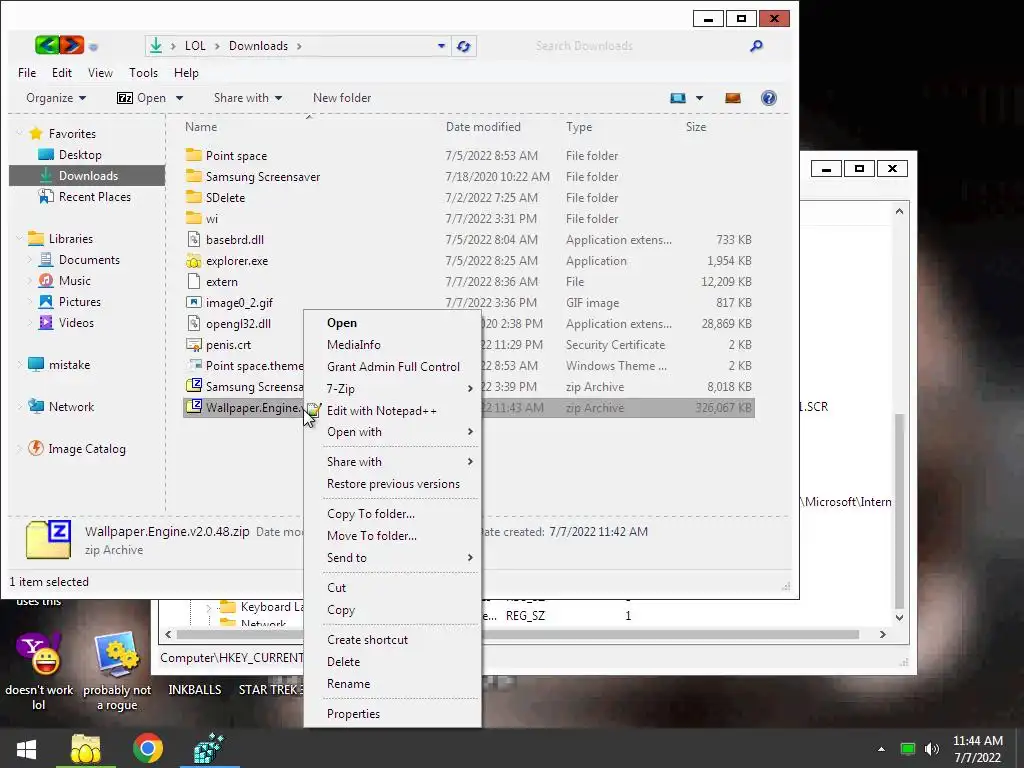The image size is (1024, 768).
Task: Select the SDelete folder
Action: click(x=225, y=197)
